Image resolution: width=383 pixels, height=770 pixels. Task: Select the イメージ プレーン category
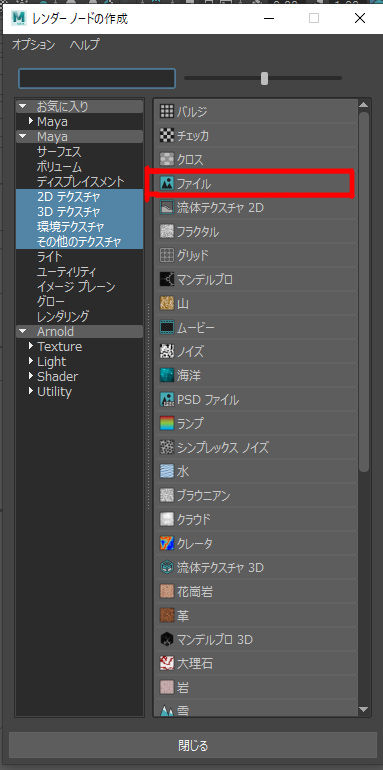coord(76,286)
